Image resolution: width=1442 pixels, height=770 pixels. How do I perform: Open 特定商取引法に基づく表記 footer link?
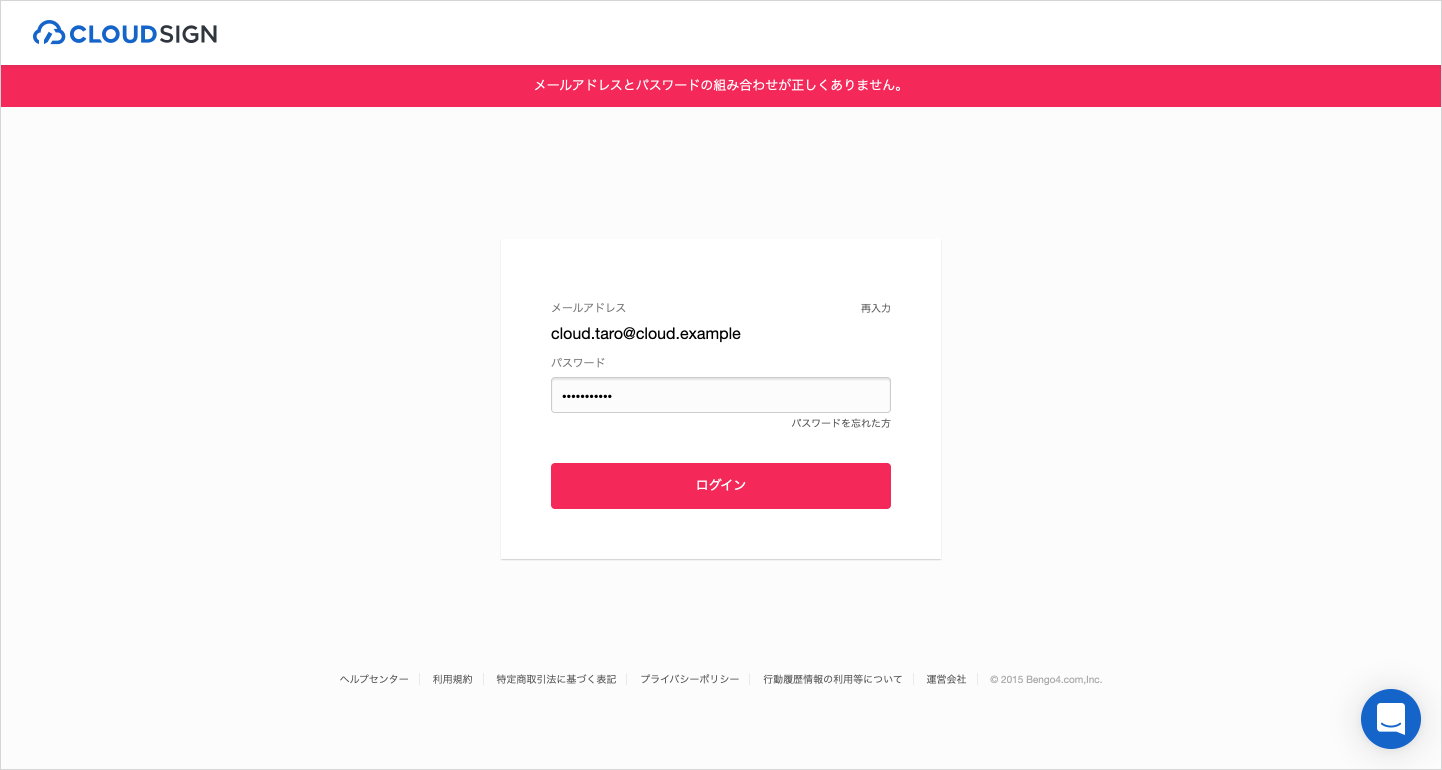(x=556, y=679)
